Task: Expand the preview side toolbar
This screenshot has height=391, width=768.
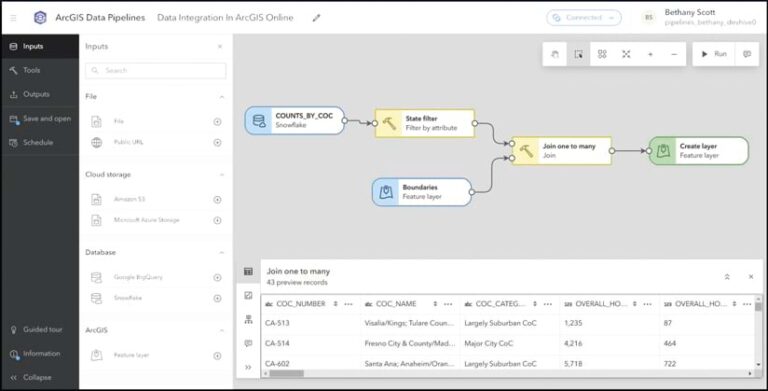Action: point(248,367)
